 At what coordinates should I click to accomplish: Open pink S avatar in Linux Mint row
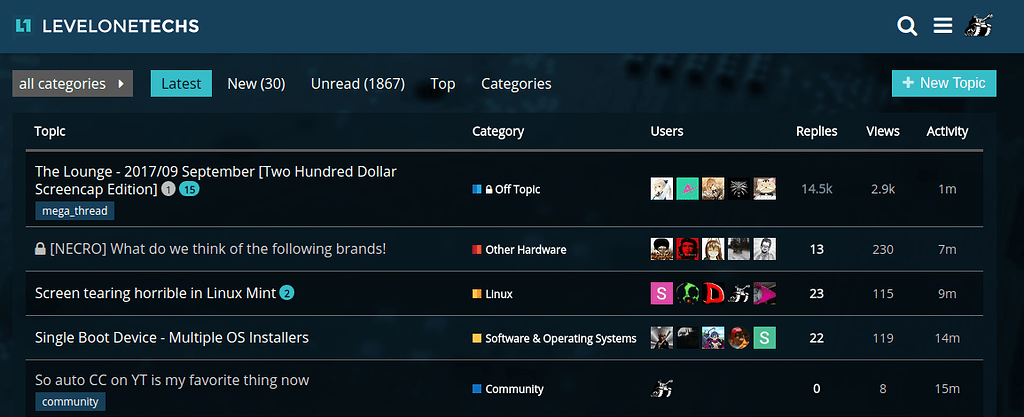click(662, 293)
